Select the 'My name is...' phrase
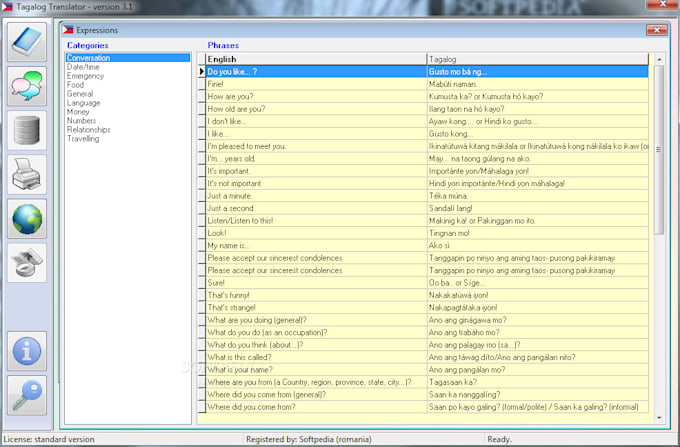This screenshot has height=447, width=680. 316,245
